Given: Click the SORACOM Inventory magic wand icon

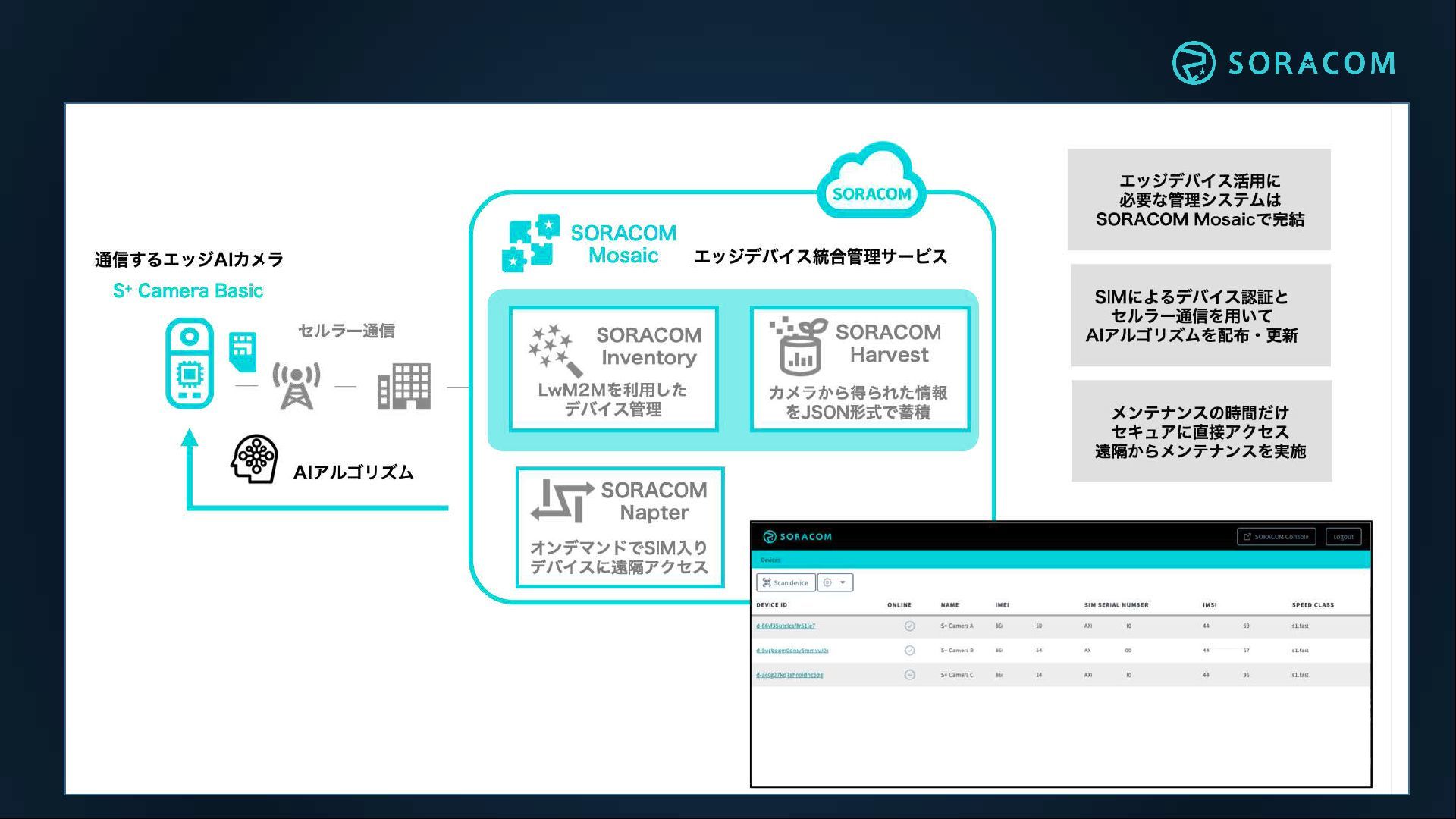Looking at the screenshot, I should coord(554,350).
